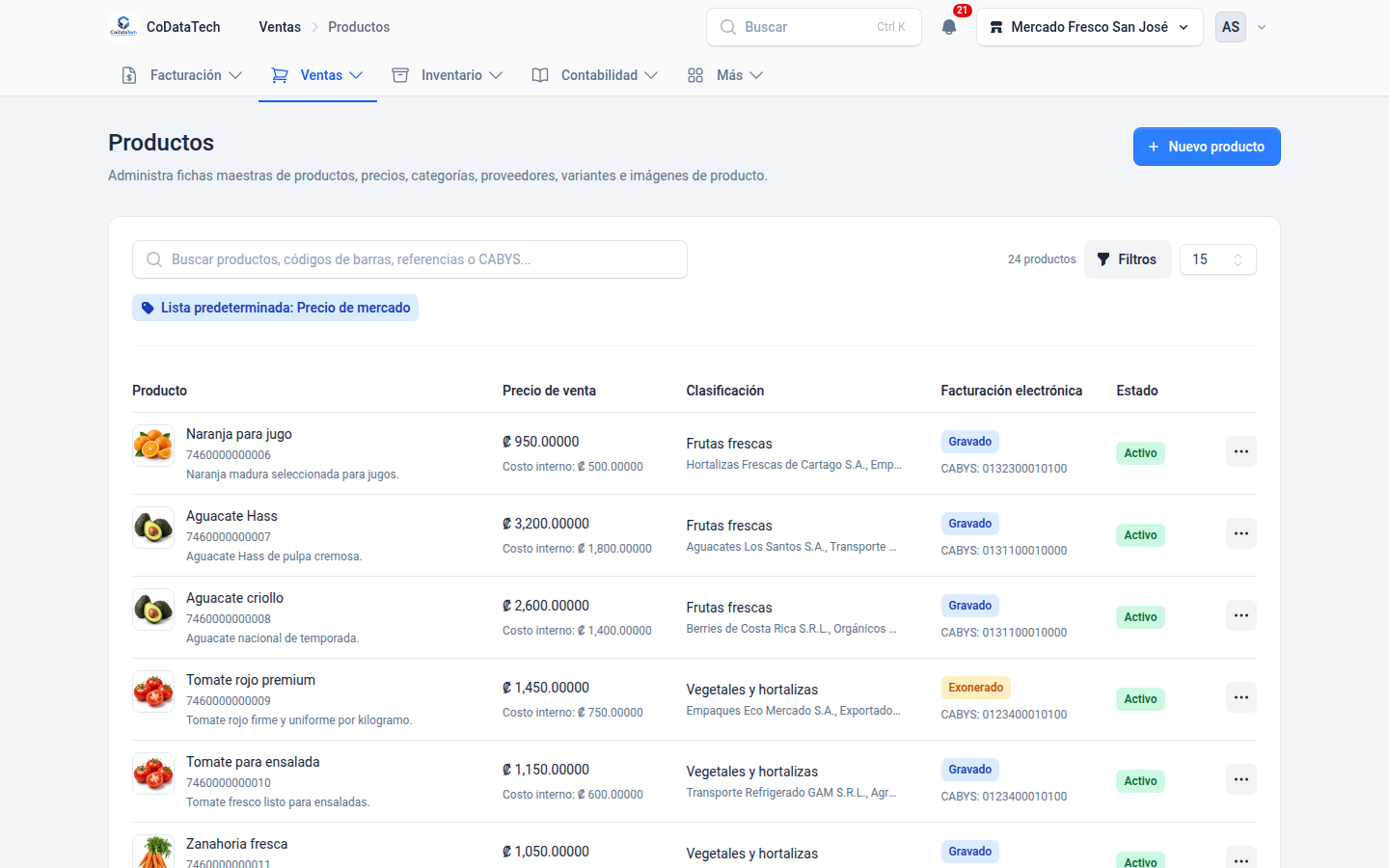Open row actions for Aguacate Hass
Screen dimensions: 1389x868
click(1241, 533)
